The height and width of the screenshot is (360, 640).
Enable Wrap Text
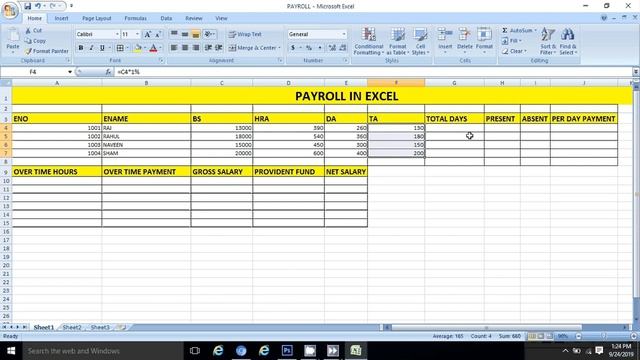[x=245, y=34]
